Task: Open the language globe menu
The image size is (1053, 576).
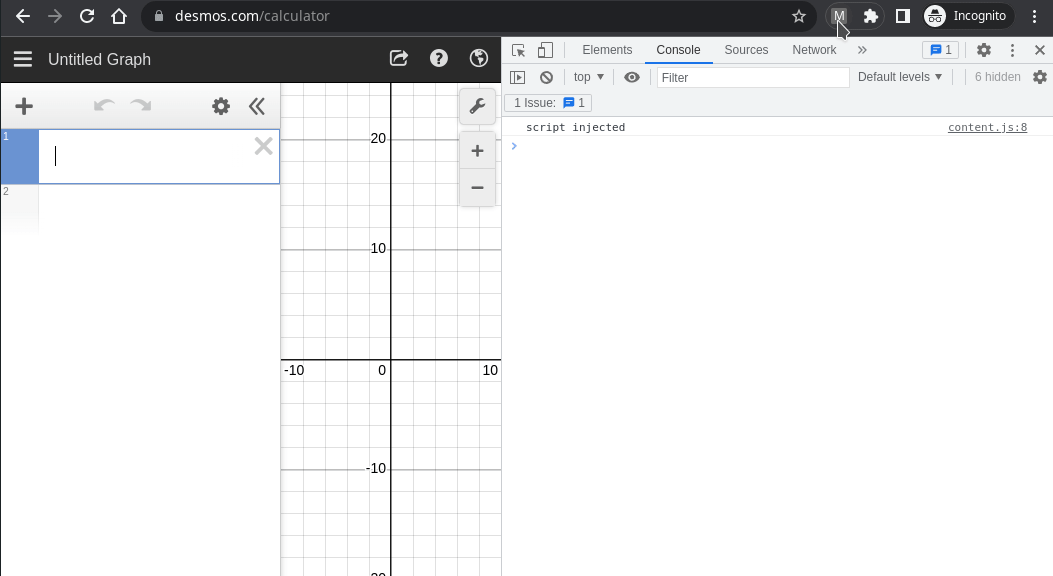Action: click(479, 58)
